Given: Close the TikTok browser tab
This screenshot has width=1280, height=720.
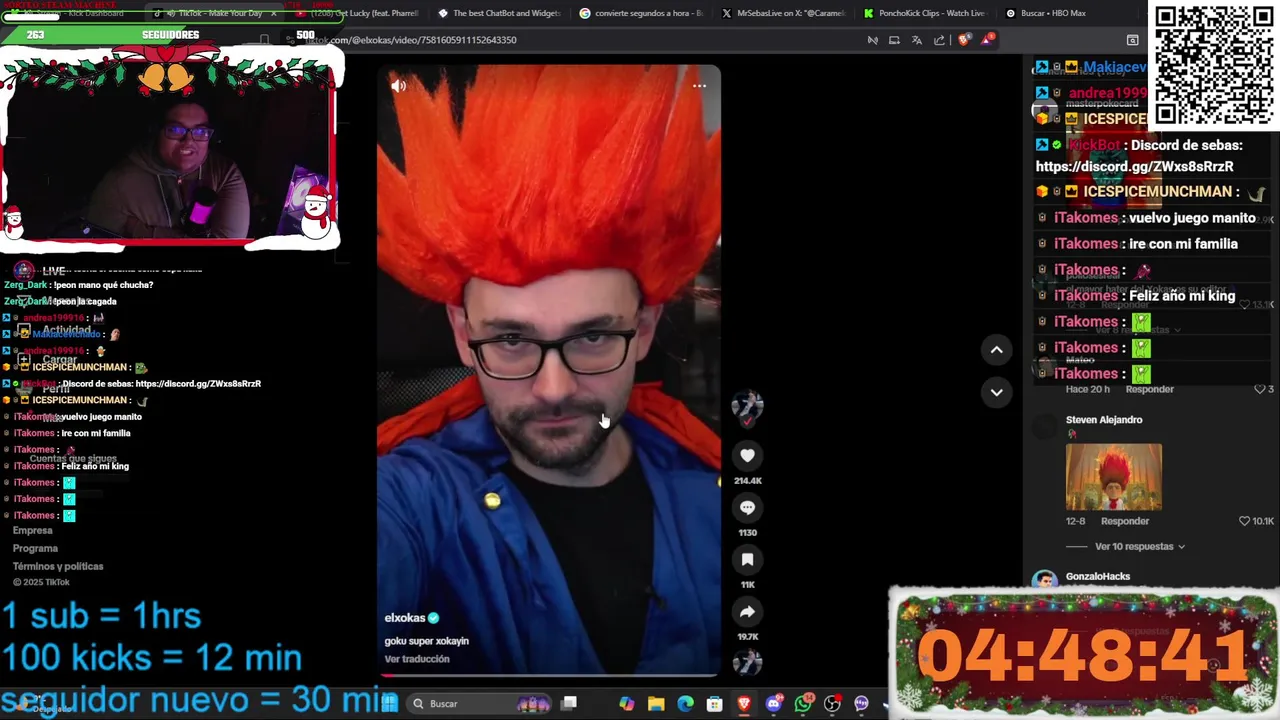Looking at the screenshot, I should pos(273,13).
